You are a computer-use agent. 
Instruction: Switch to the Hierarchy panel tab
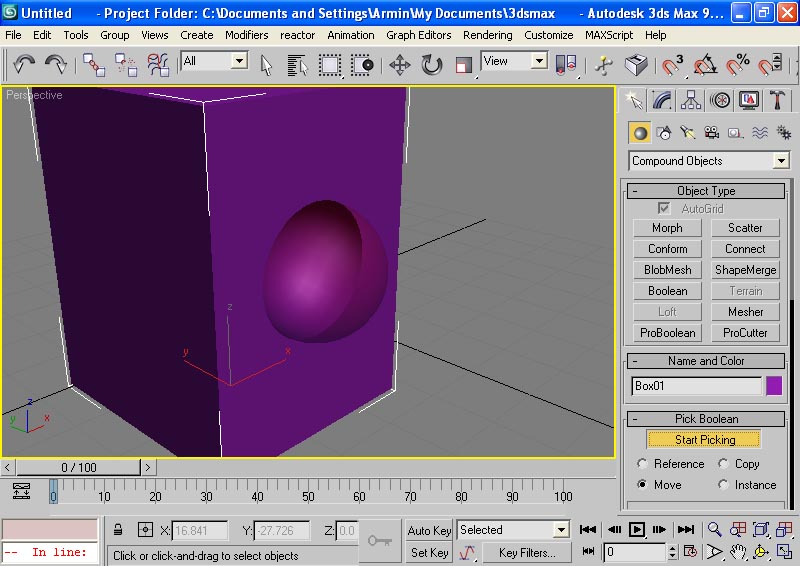click(x=690, y=100)
